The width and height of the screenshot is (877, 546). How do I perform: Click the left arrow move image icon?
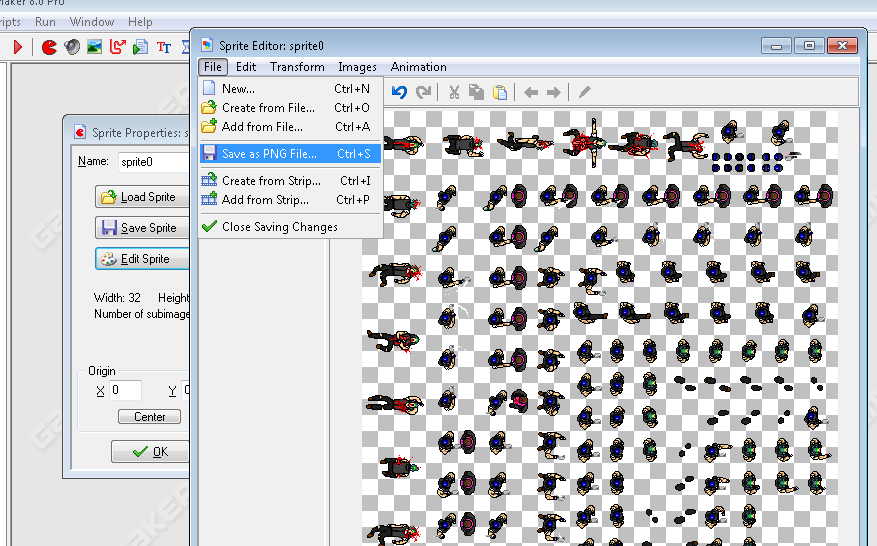coord(531,92)
